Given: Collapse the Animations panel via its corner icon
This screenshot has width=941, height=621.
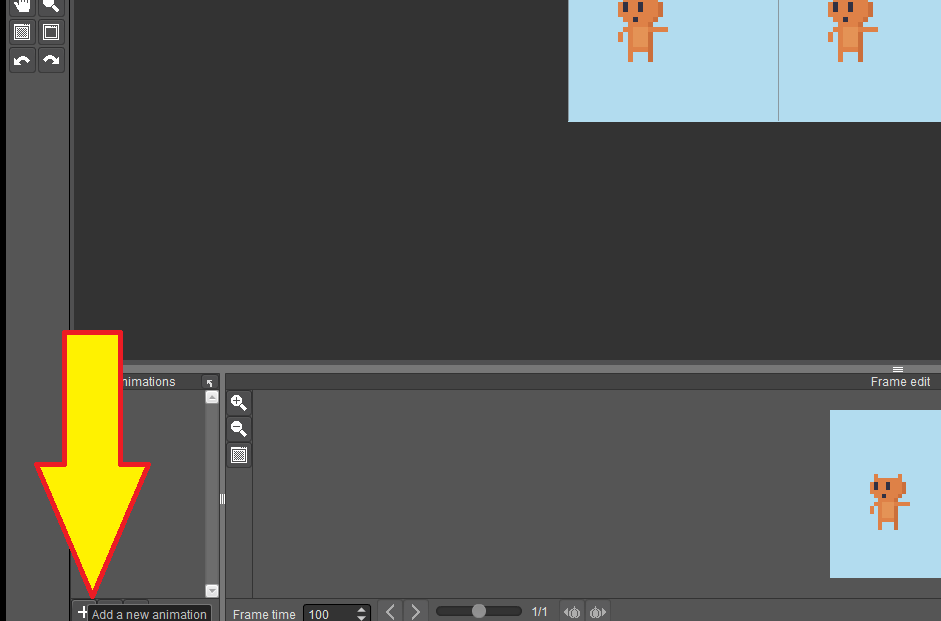Looking at the screenshot, I should pos(210,381).
